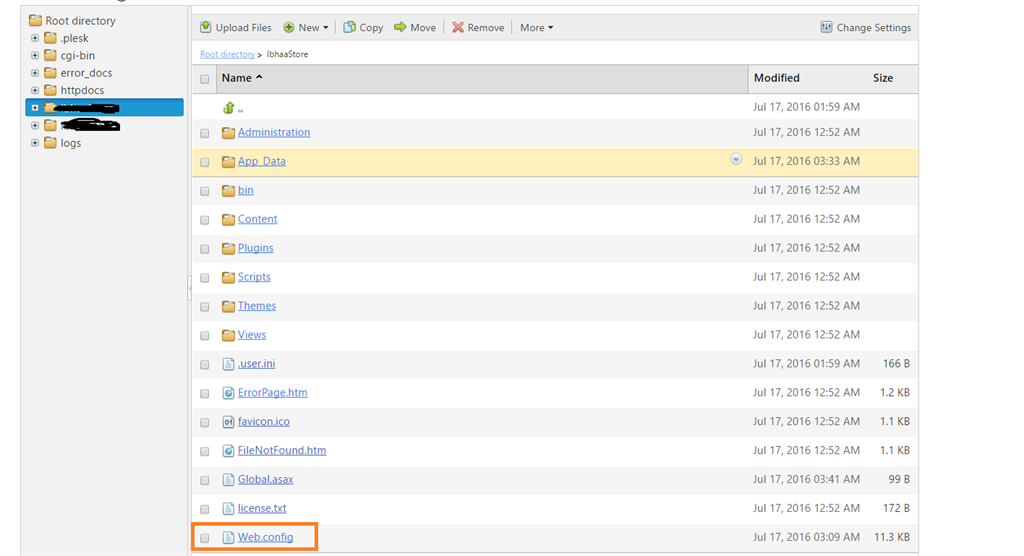
Task: Check the App_Data row checkbox
Action: click(204, 162)
